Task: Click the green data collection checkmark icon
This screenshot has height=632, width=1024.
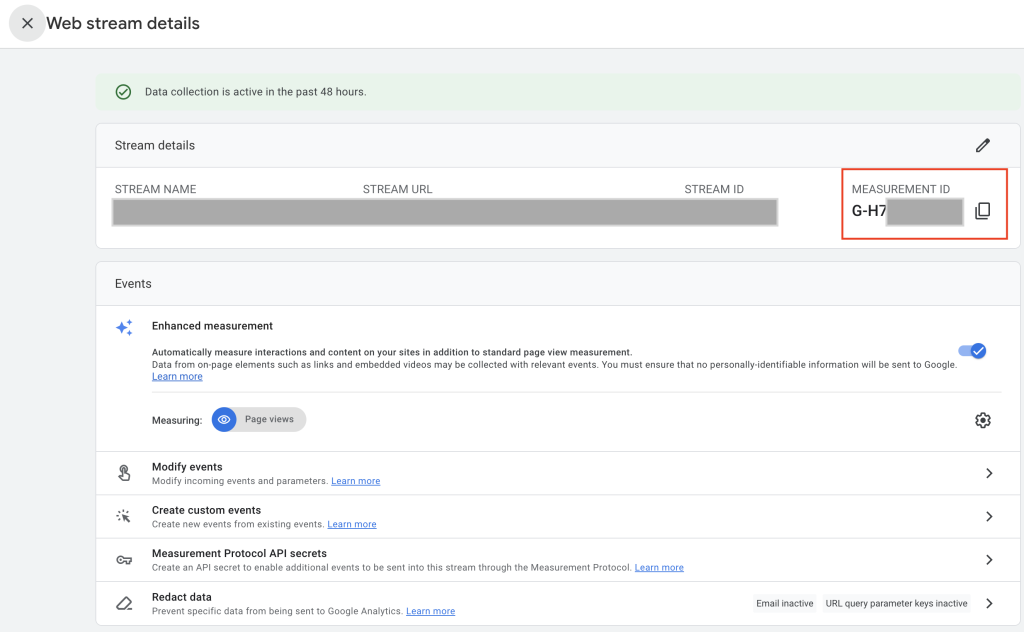Action: (123, 92)
